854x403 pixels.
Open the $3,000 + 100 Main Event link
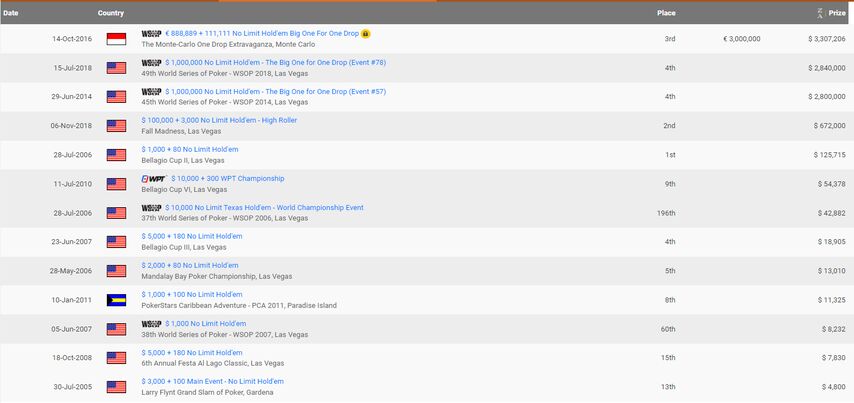coord(212,381)
